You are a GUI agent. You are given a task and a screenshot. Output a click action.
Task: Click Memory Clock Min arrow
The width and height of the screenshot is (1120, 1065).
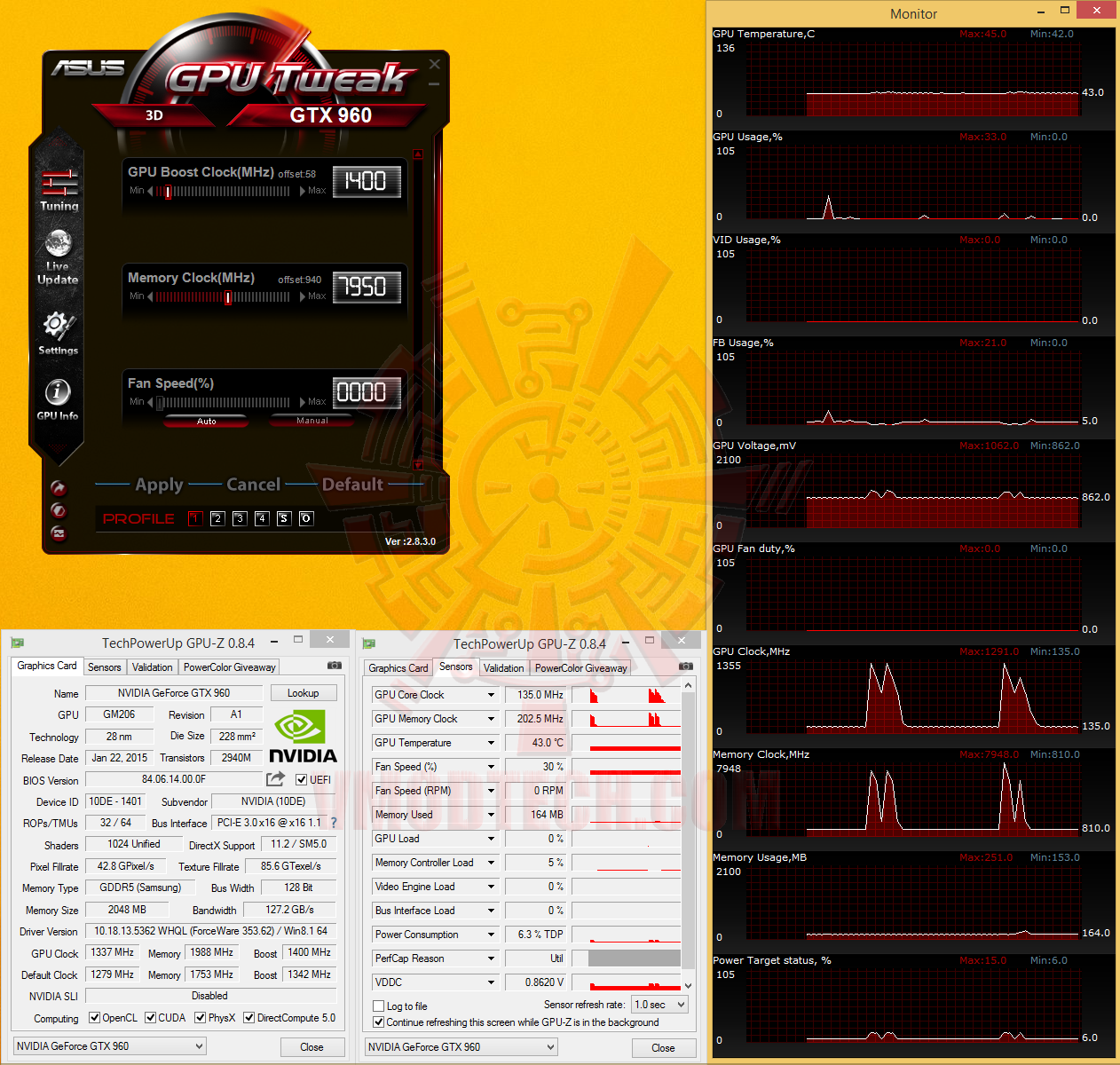click(x=150, y=296)
